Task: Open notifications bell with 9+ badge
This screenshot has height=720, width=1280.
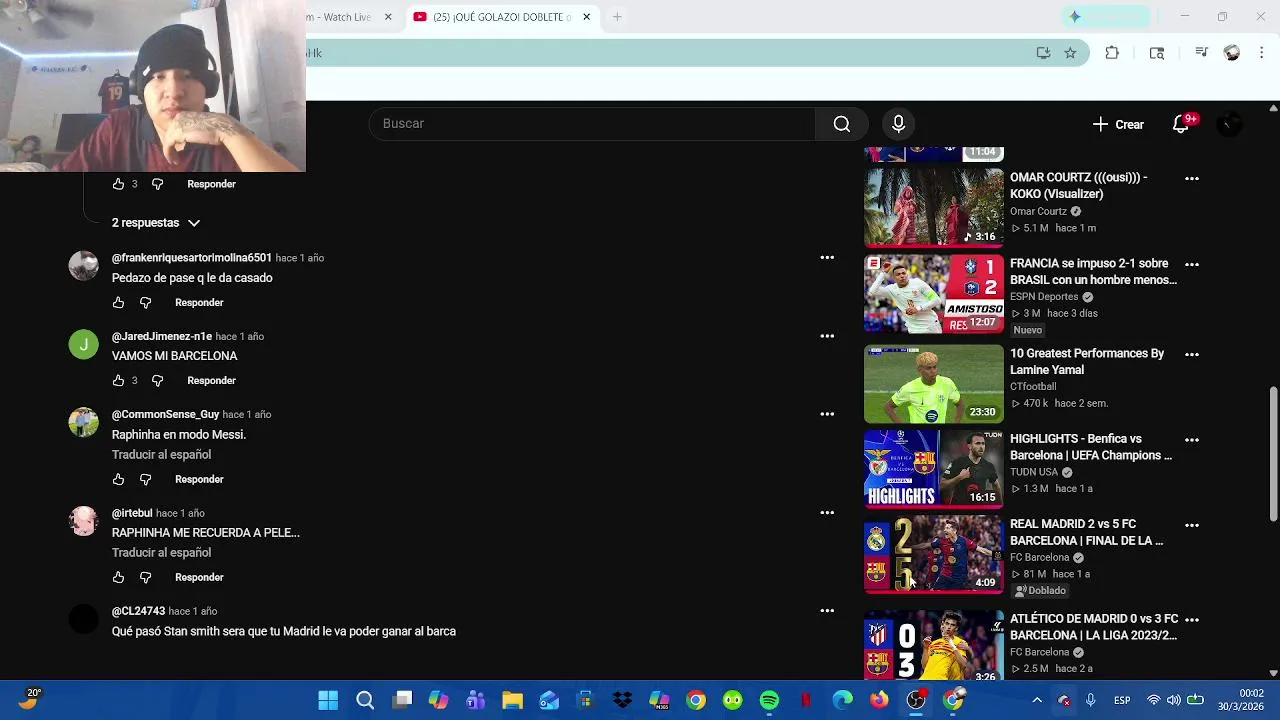Action: [x=1181, y=124]
